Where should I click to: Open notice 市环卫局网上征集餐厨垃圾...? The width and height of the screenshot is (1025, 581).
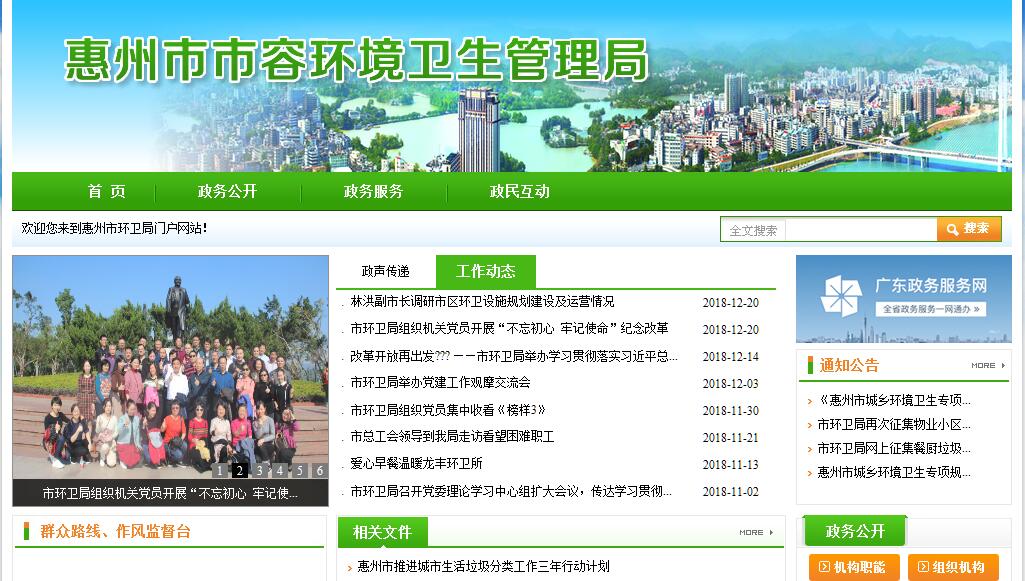click(x=894, y=448)
